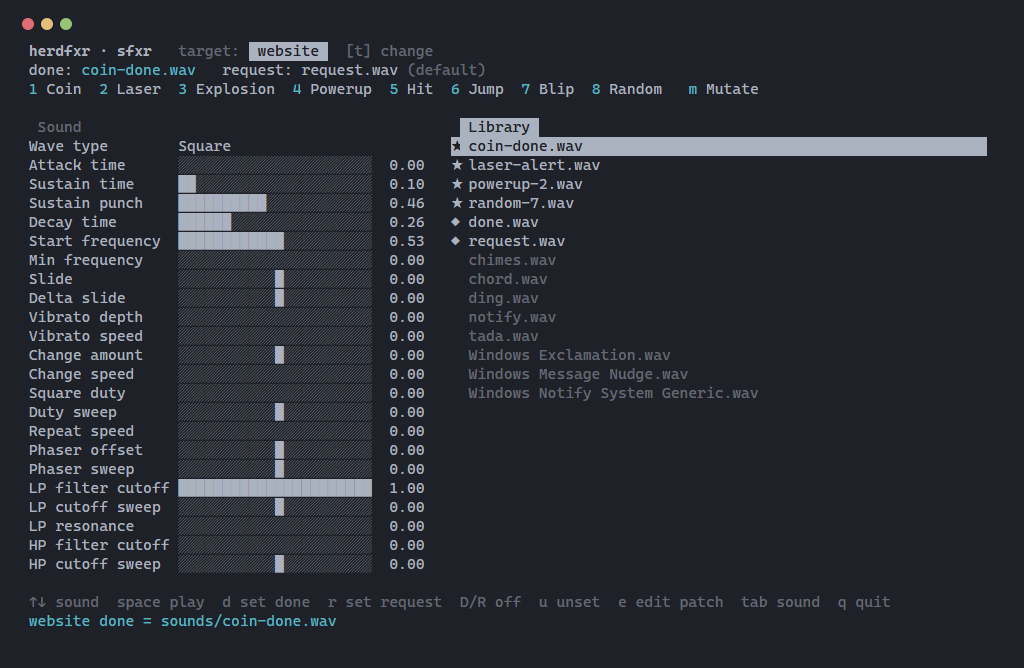Click the m Mutate option
The width and height of the screenshot is (1024, 668).
pyautogui.click(x=723, y=89)
